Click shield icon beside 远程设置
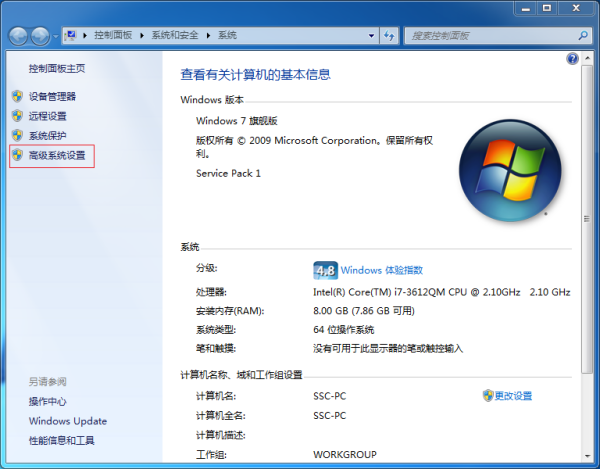The height and width of the screenshot is (469, 600). point(17,116)
